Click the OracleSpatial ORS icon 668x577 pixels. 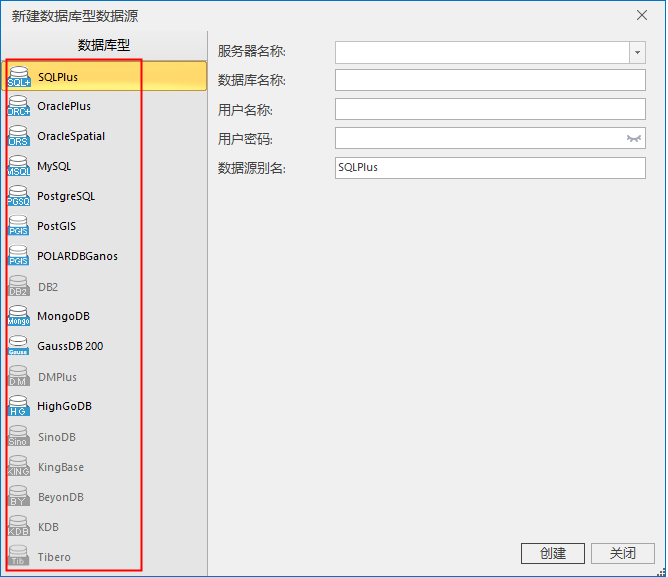tap(19, 136)
